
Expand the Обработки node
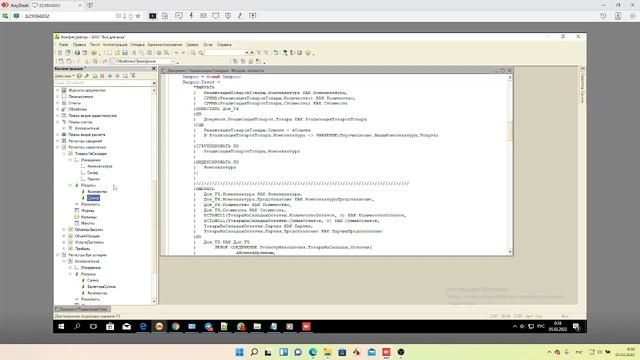[58, 109]
